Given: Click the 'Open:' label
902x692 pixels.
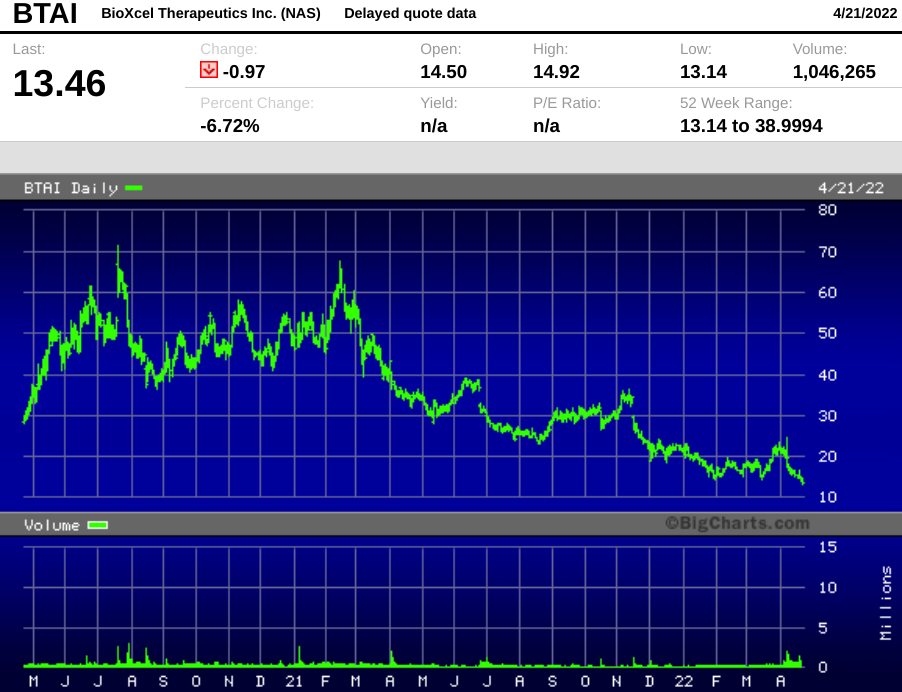Looking at the screenshot, I should click(x=440, y=49).
